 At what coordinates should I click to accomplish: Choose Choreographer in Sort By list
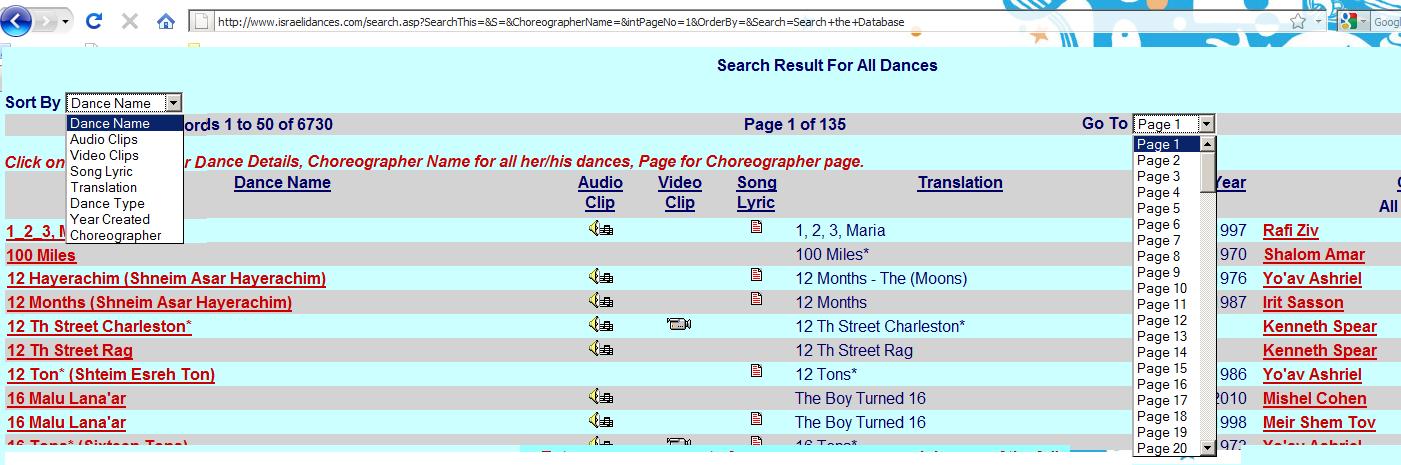pos(125,236)
